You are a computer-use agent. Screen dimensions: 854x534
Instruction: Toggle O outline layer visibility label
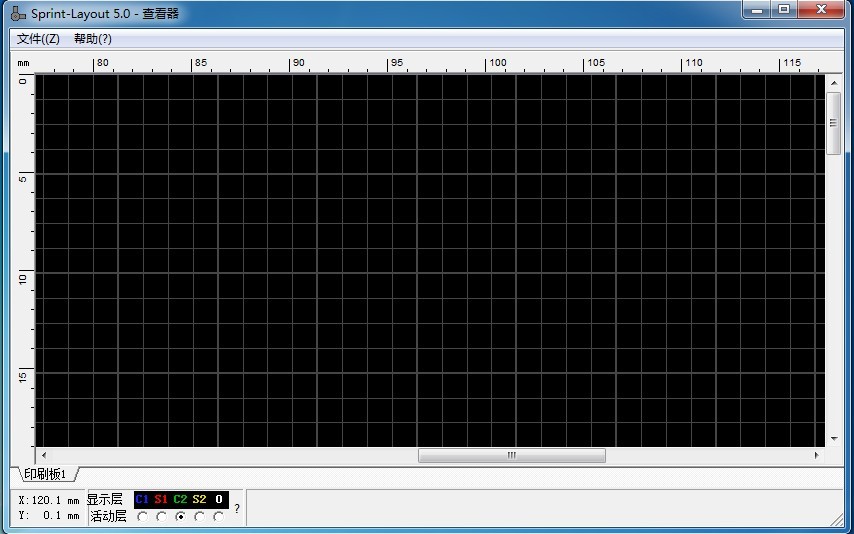[219, 499]
